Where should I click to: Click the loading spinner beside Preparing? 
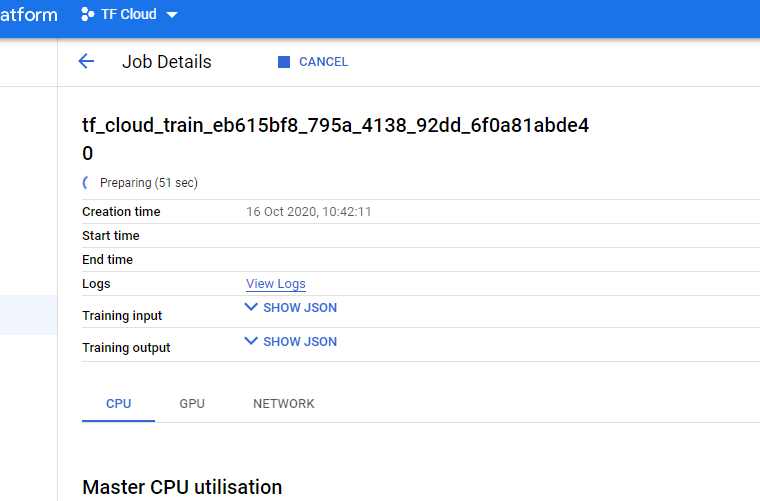[x=86, y=183]
